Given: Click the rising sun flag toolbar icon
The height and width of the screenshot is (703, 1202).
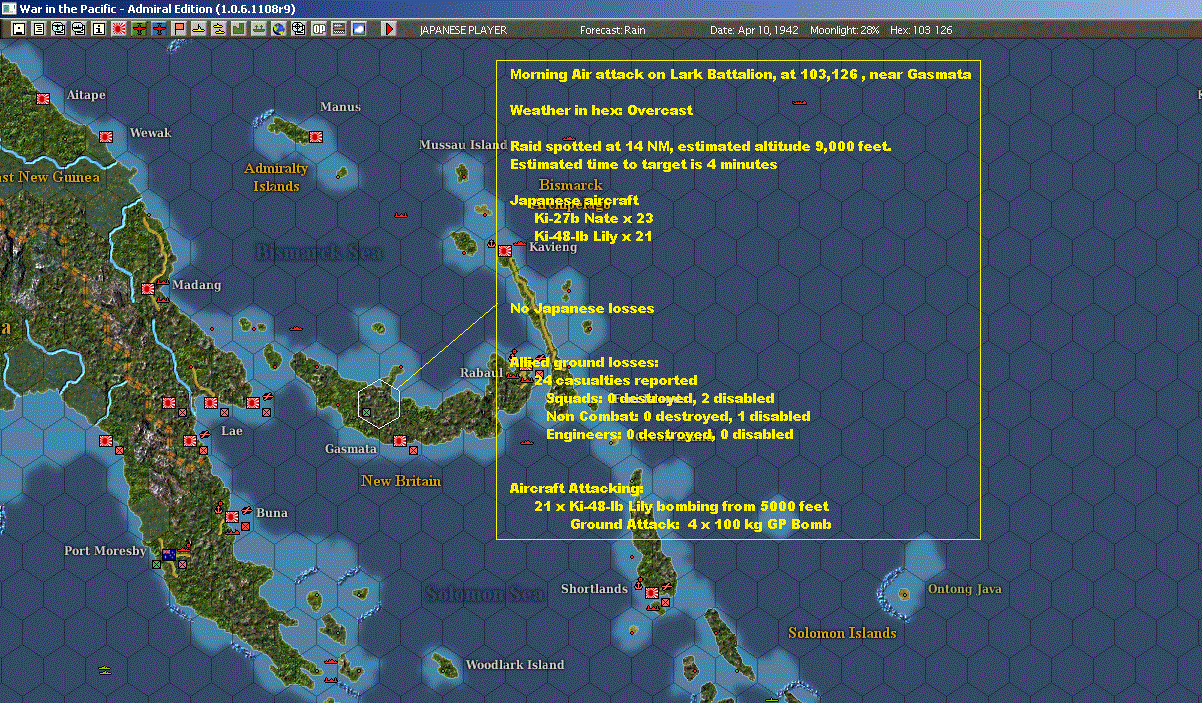Looking at the screenshot, I should [x=119, y=29].
